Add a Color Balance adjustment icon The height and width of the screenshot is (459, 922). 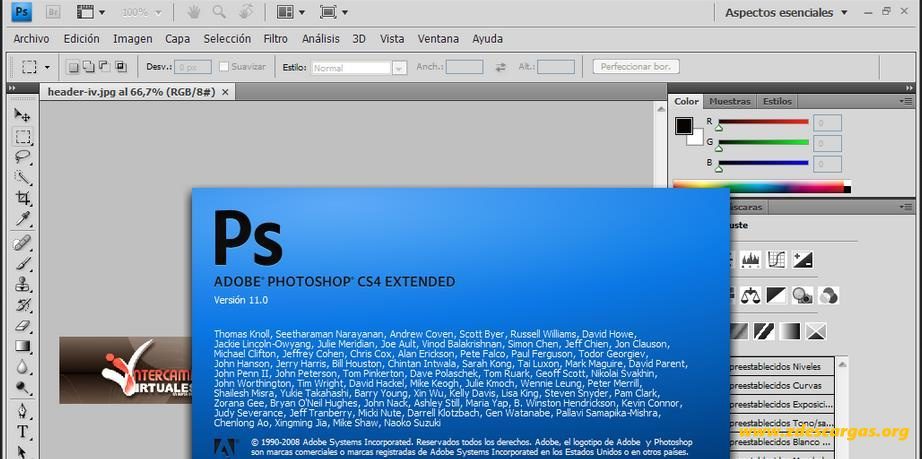click(x=751, y=295)
